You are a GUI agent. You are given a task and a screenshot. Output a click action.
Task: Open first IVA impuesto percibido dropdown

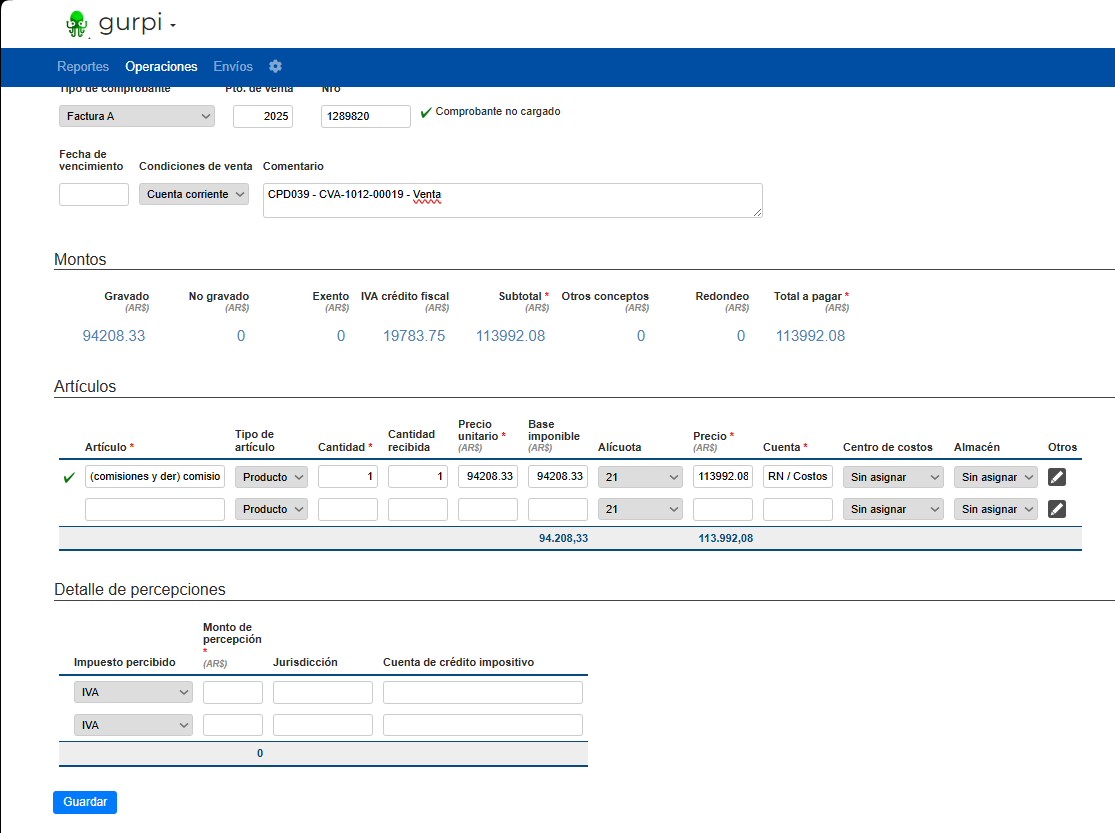(133, 692)
